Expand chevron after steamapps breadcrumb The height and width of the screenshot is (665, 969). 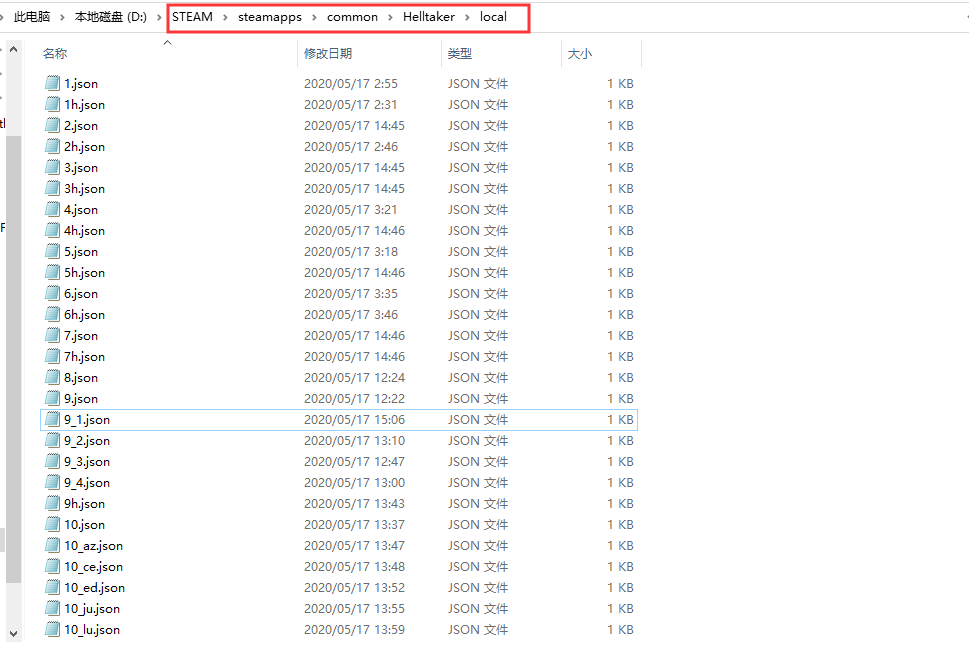pos(314,17)
